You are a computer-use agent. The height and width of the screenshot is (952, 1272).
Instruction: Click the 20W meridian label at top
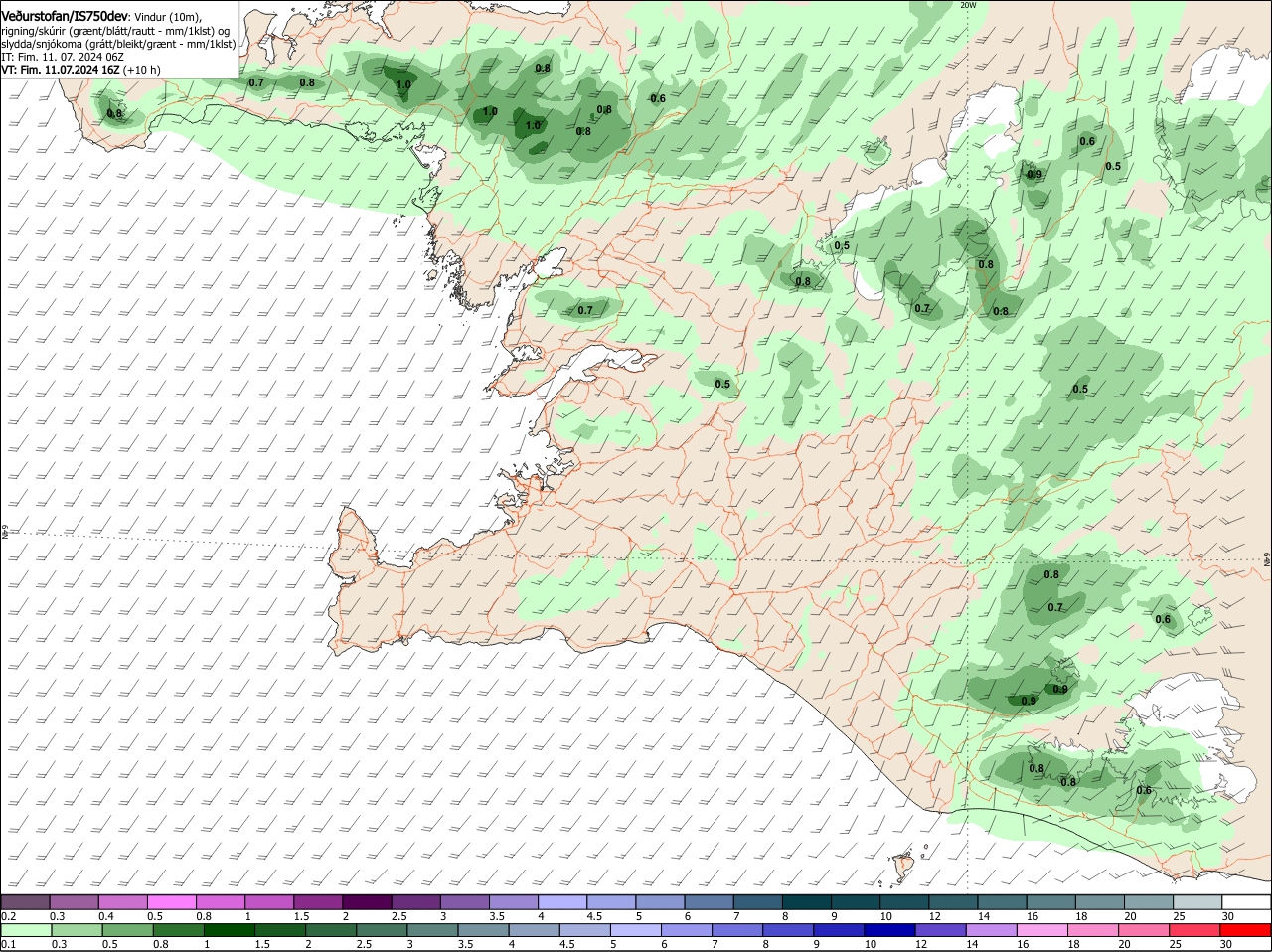(969, 5)
